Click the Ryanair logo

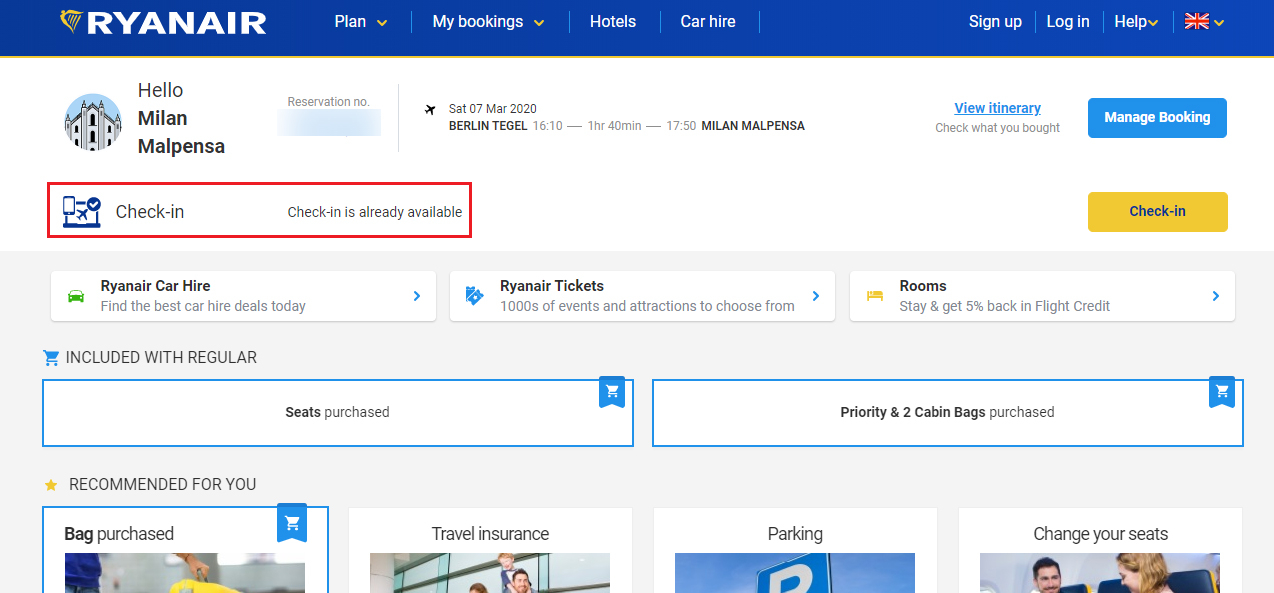coord(163,22)
